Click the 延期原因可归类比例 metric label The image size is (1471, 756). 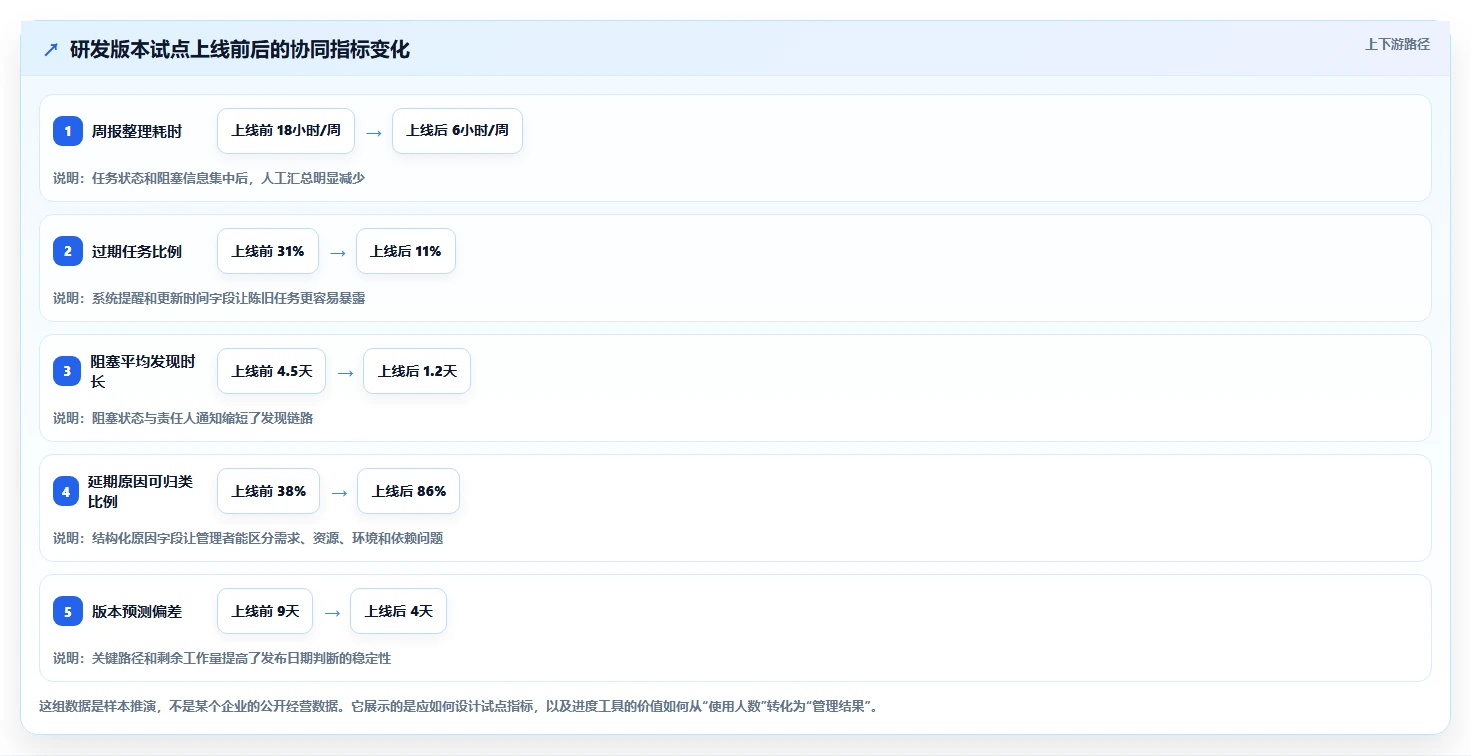pyautogui.click(x=140, y=491)
